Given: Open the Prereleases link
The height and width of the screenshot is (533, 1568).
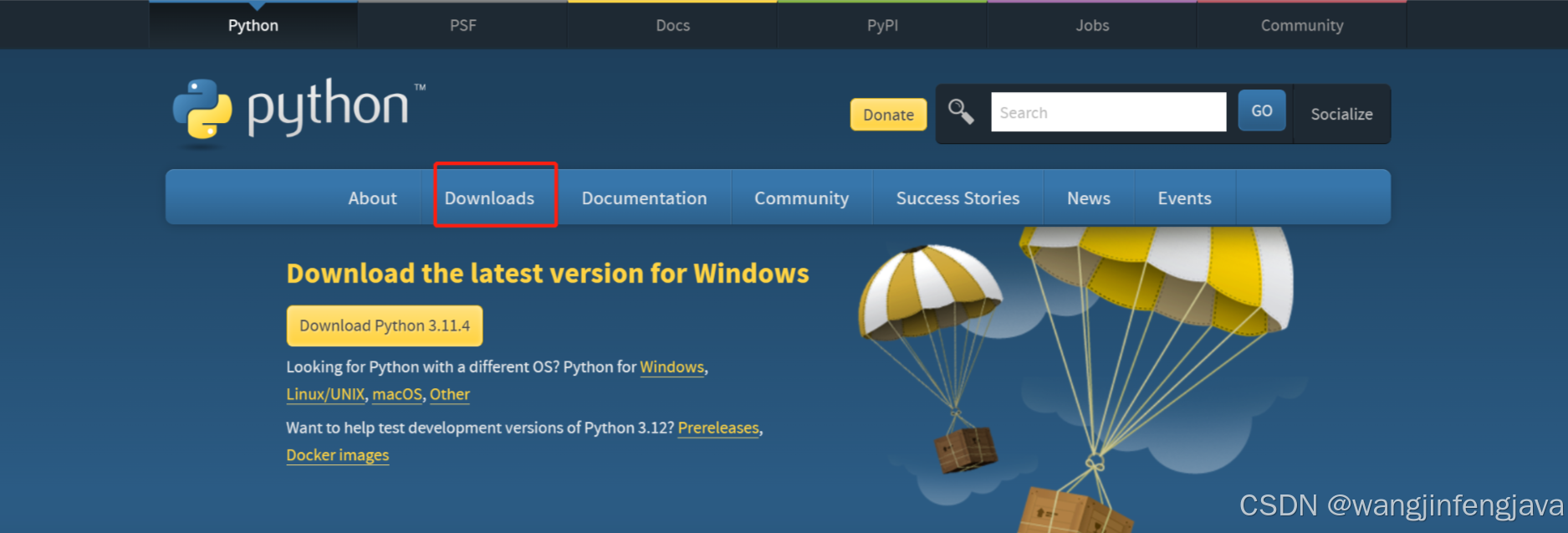Looking at the screenshot, I should (x=718, y=428).
